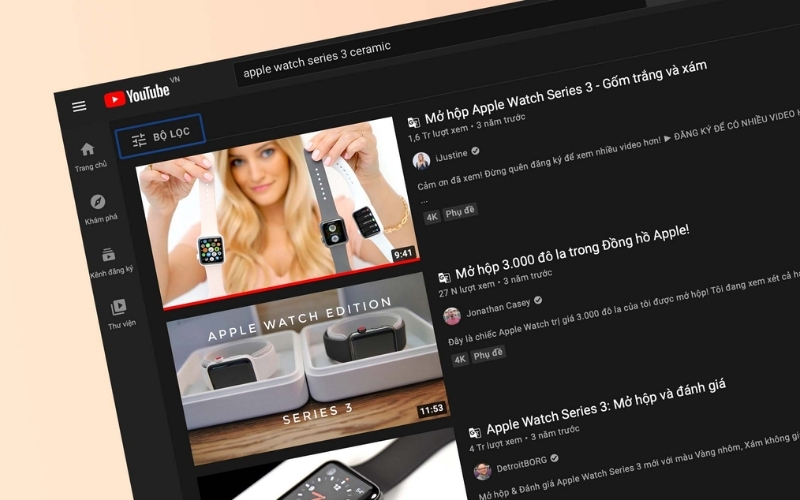The width and height of the screenshot is (800, 500).
Task: Open Khám phá explore icon
Action: pos(98,202)
